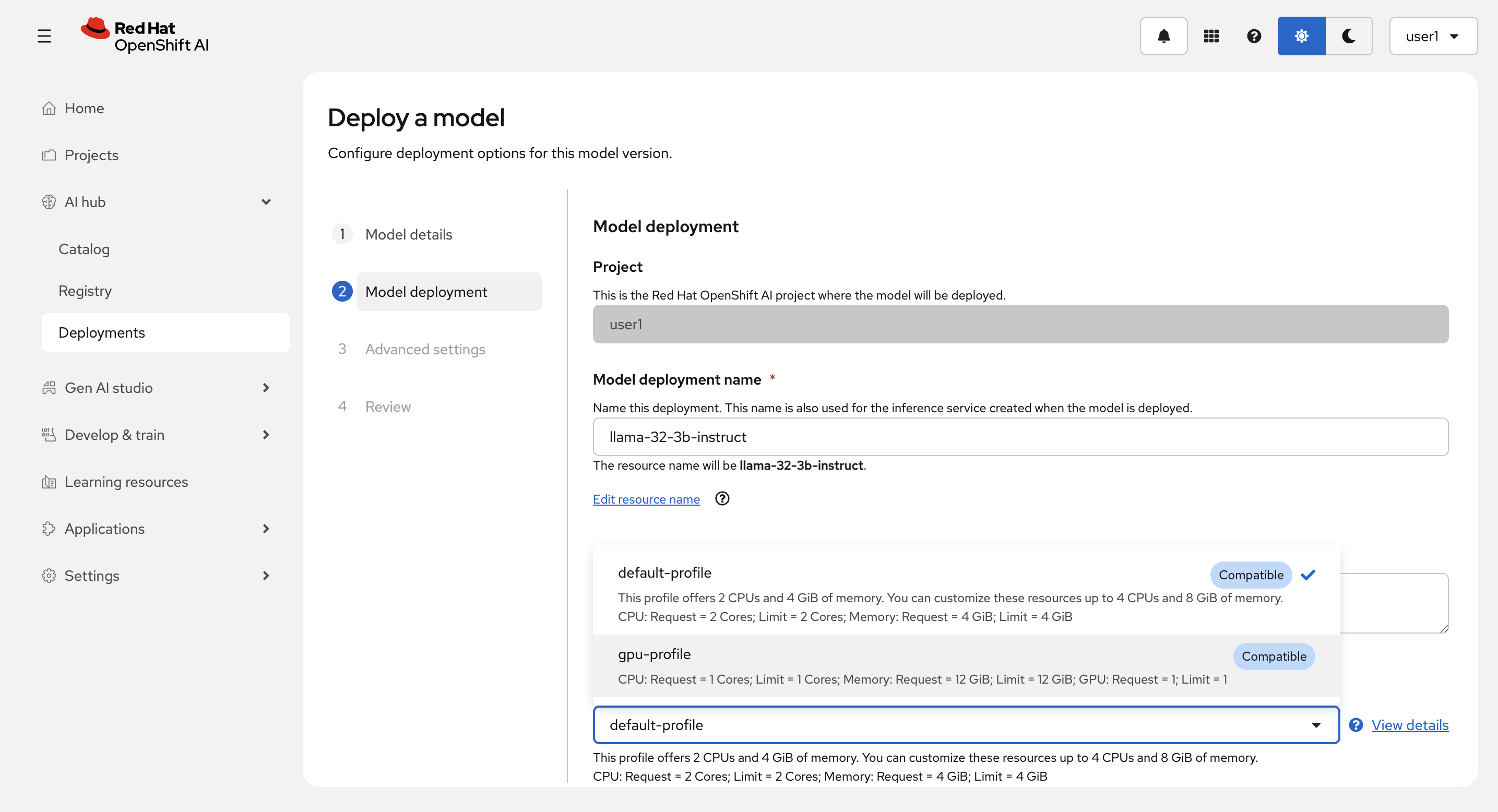Open Registry in the sidebar

(85, 291)
